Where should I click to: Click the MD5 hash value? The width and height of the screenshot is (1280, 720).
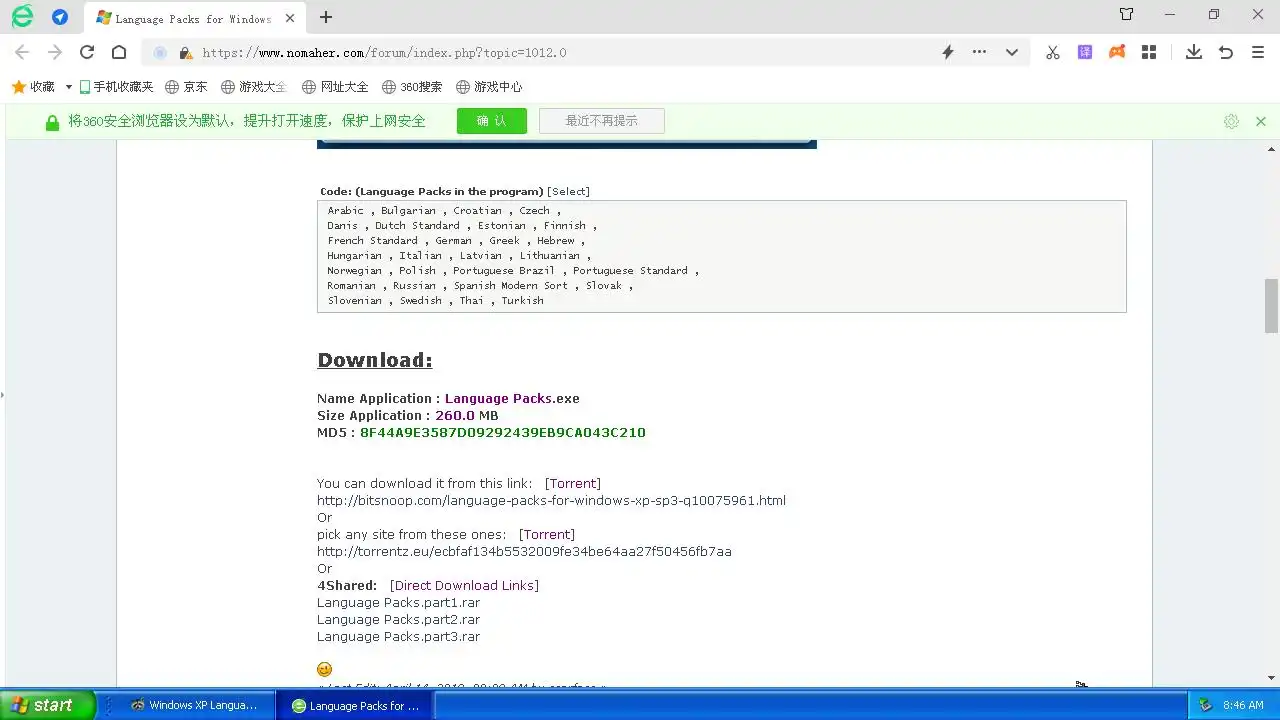click(x=503, y=432)
